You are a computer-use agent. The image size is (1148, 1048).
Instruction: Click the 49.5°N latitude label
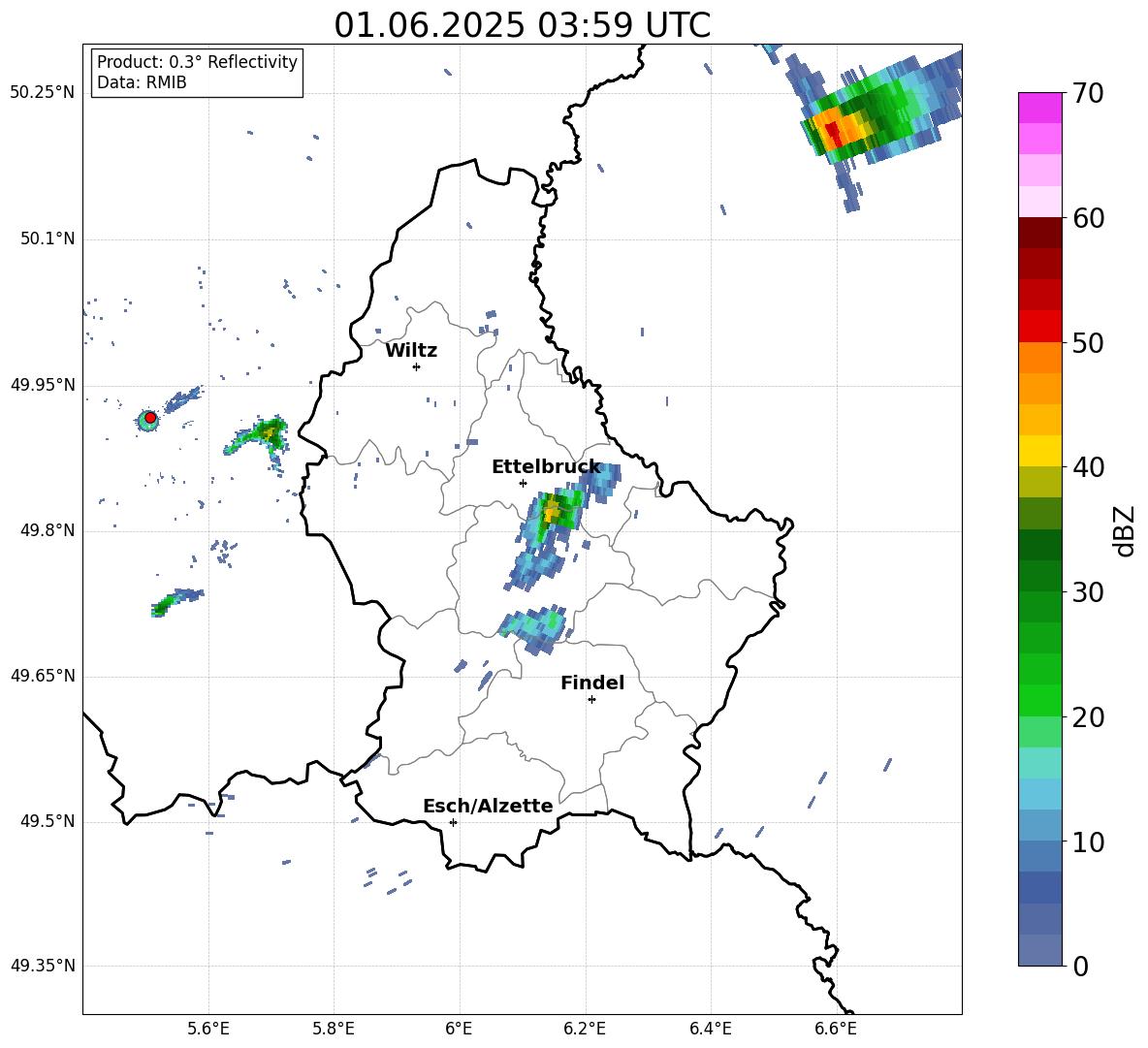(48, 822)
